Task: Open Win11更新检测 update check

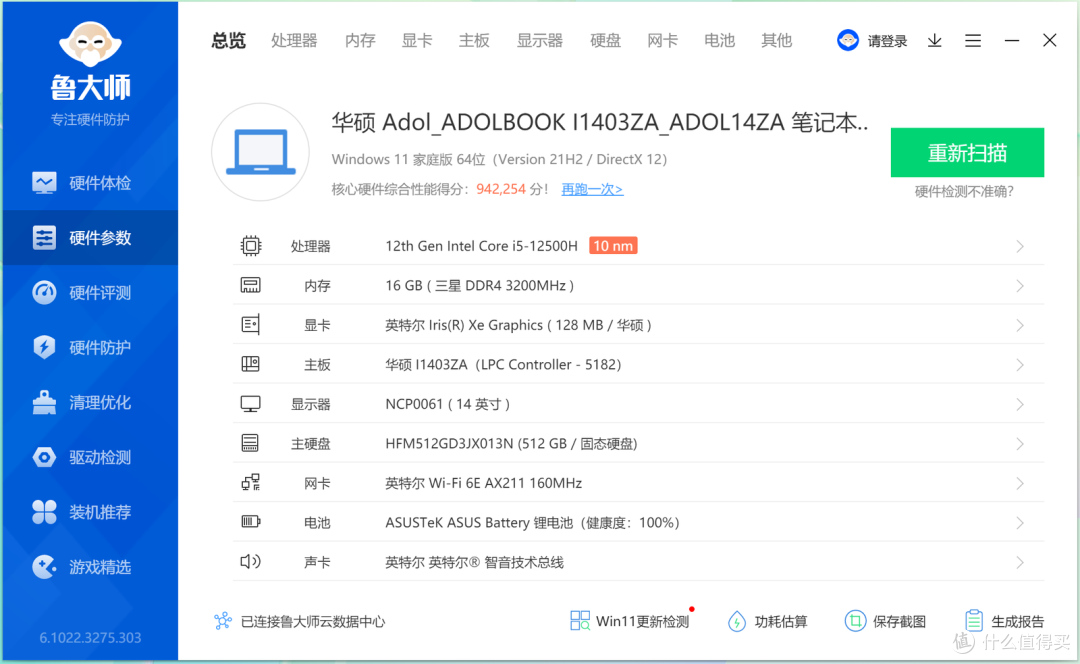Action: [630, 621]
